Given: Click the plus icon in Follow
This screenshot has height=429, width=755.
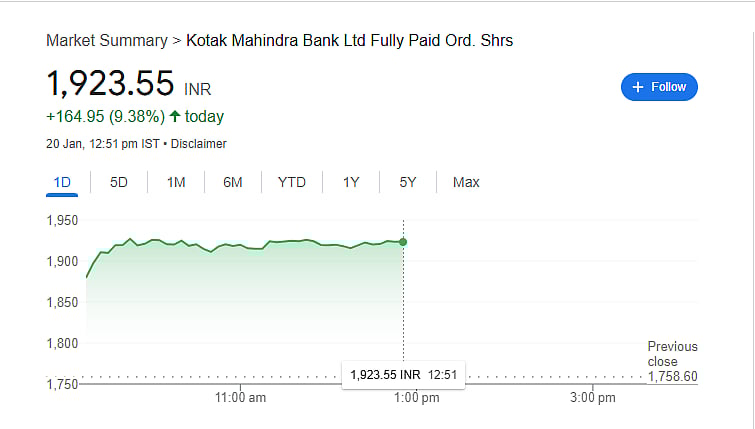Looking at the screenshot, I should [x=637, y=87].
